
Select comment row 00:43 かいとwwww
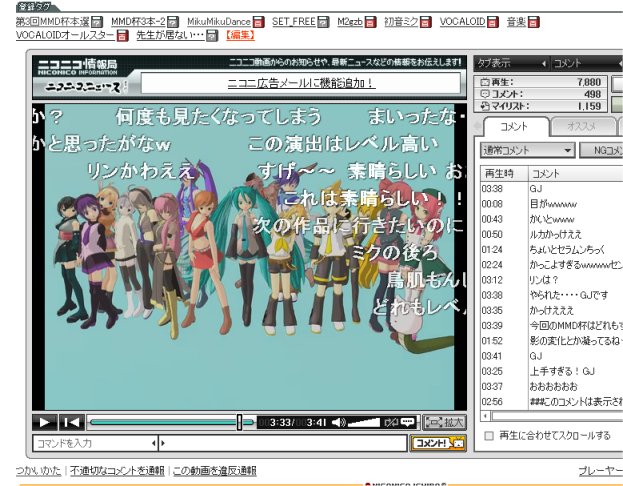(551, 219)
